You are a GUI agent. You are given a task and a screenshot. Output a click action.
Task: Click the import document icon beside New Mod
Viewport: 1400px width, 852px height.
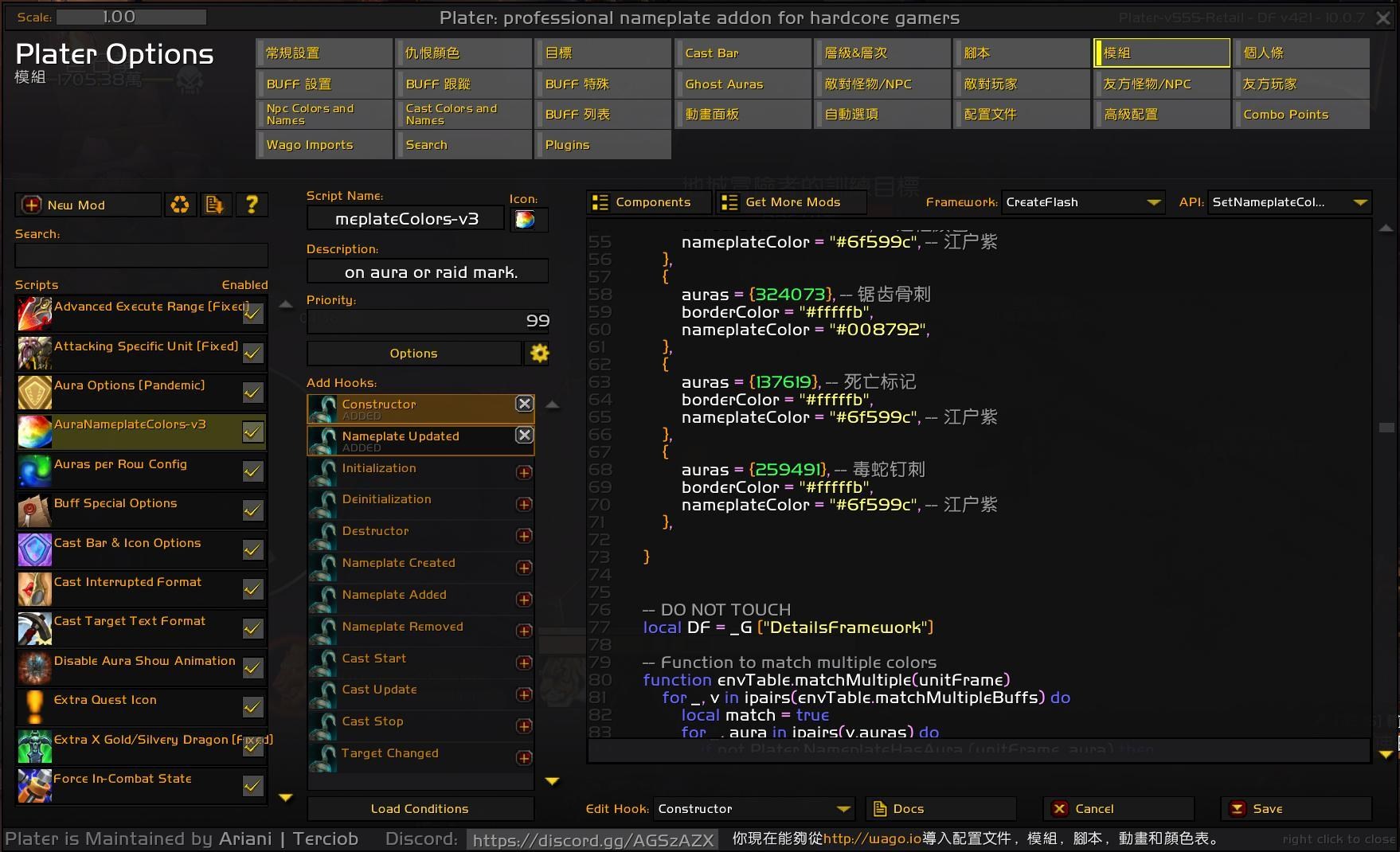[x=214, y=205]
